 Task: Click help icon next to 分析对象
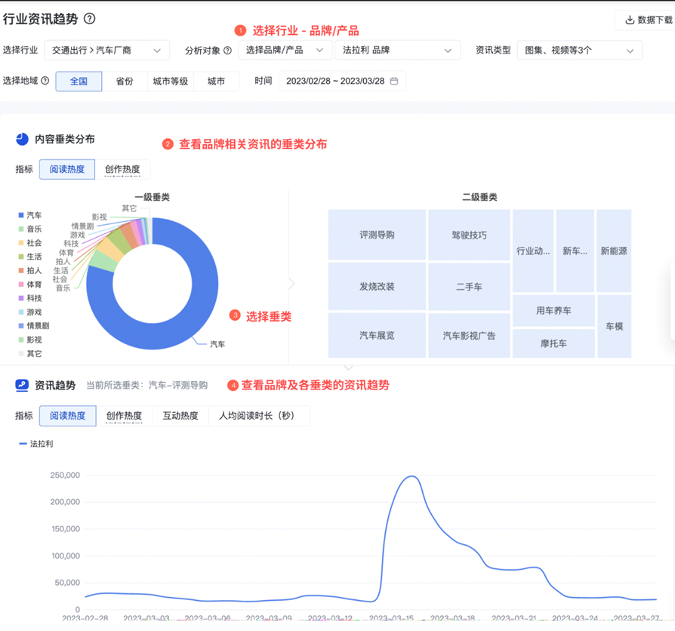coord(227,51)
